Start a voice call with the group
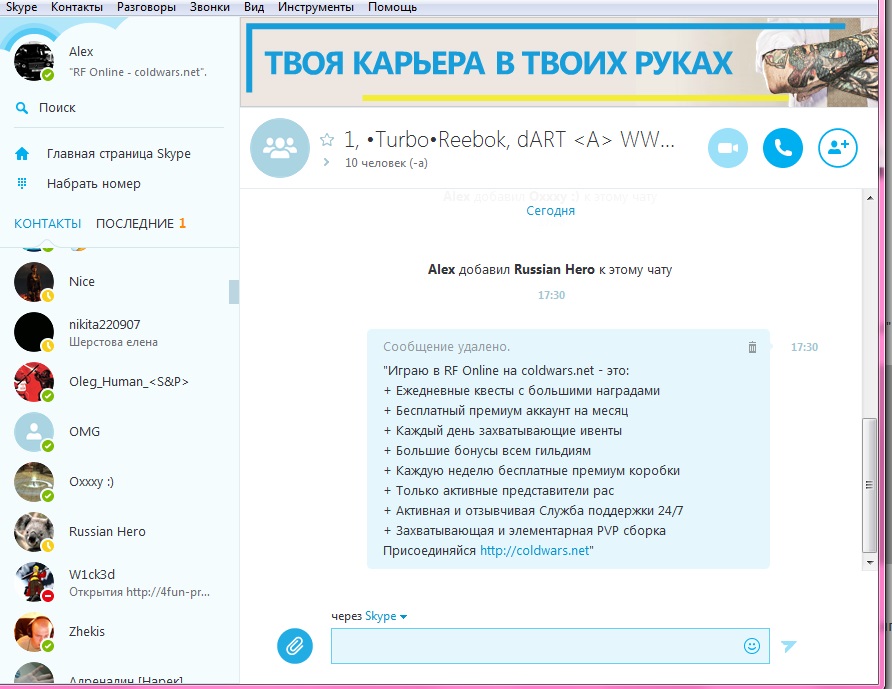Screen dimensions: 892x689 coord(783,148)
